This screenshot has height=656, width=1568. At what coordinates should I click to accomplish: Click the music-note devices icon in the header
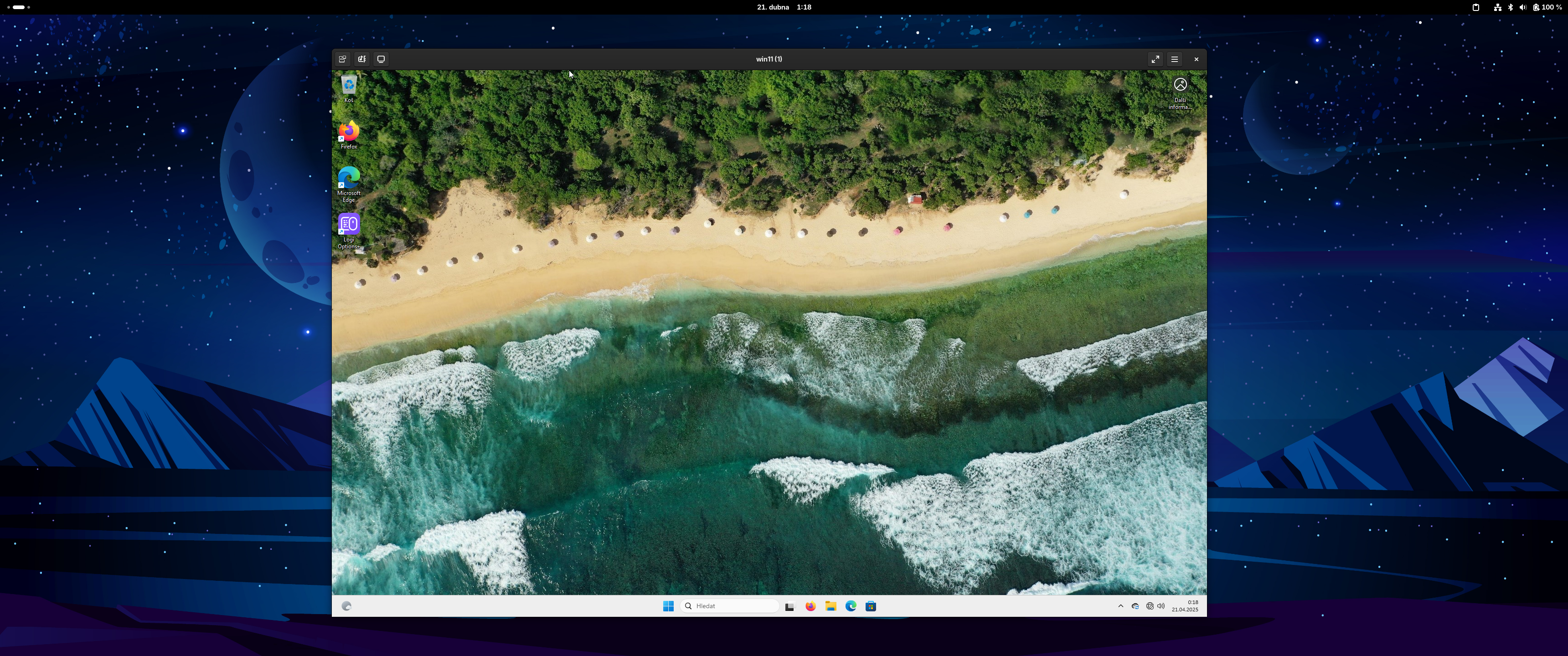coord(361,59)
